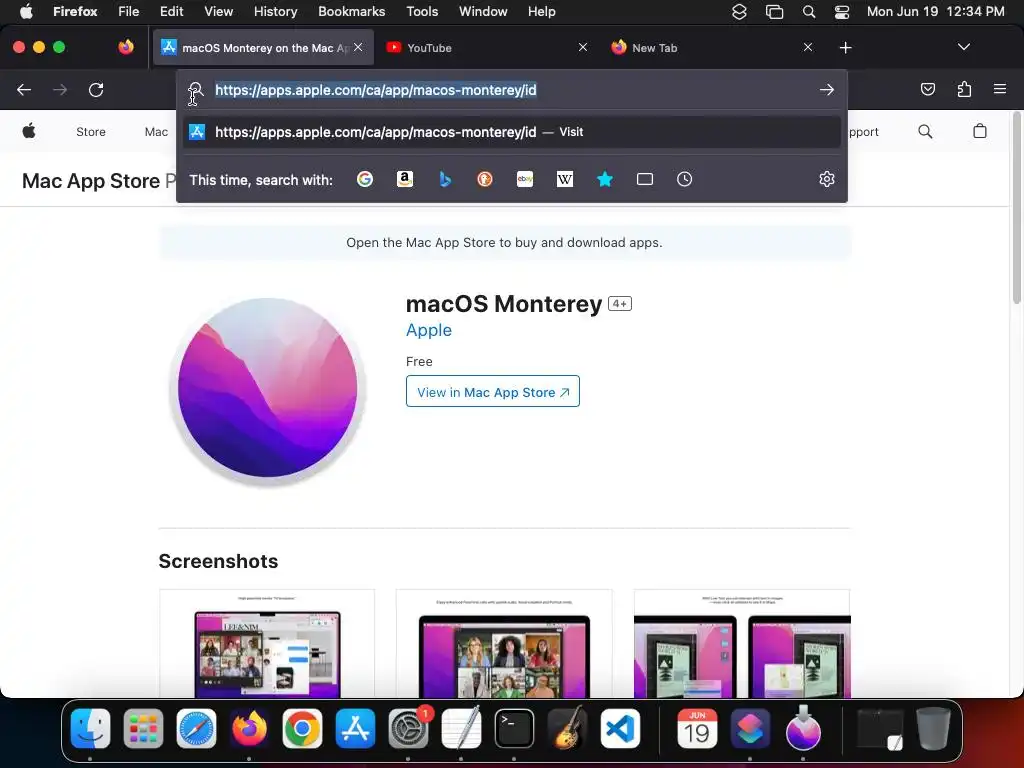Image resolution: width=1024 pixels, height=768 pixels.
Task: Open the Apple developer link
Action: point(428,330)
